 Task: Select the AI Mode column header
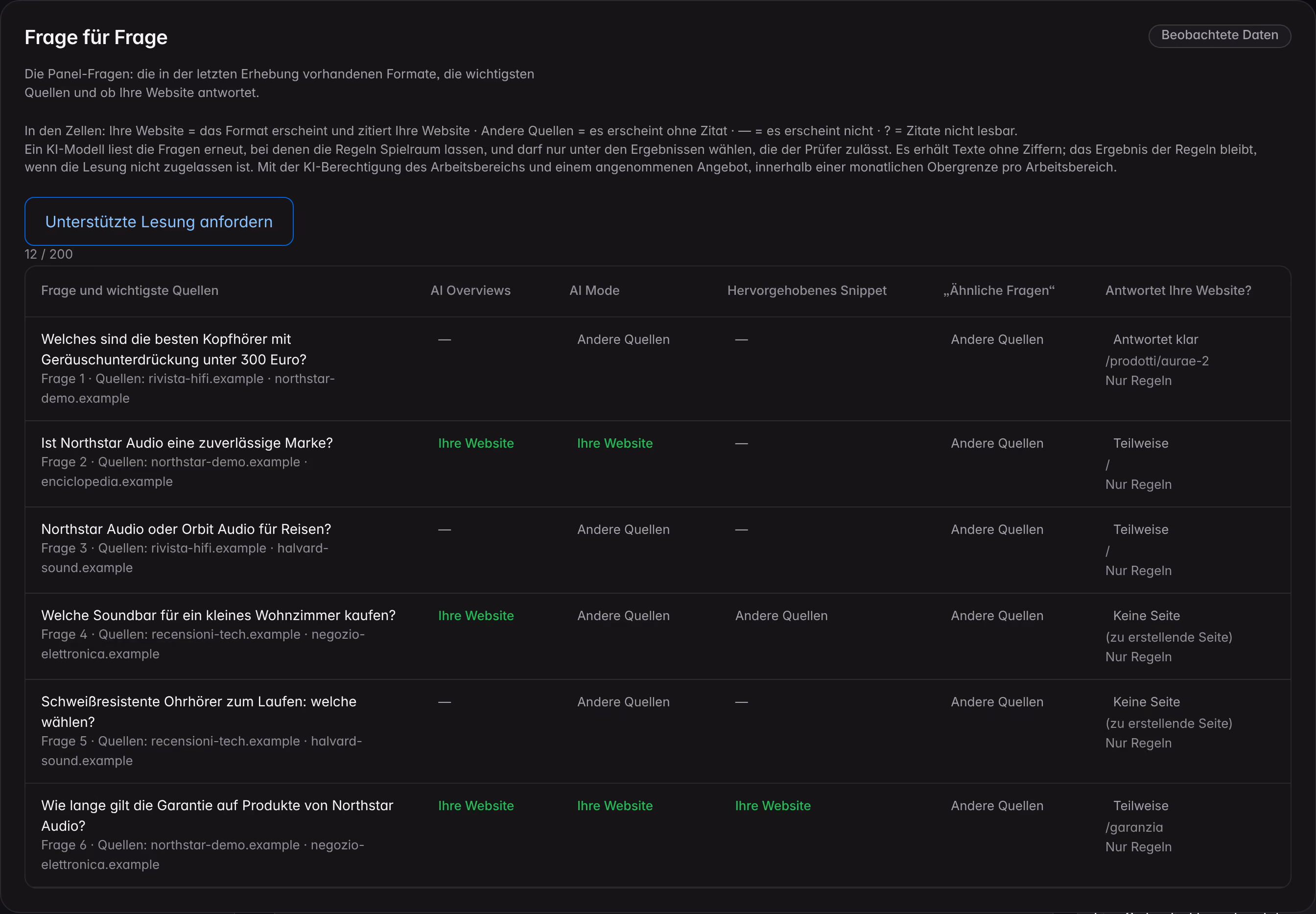pos(594,290)
